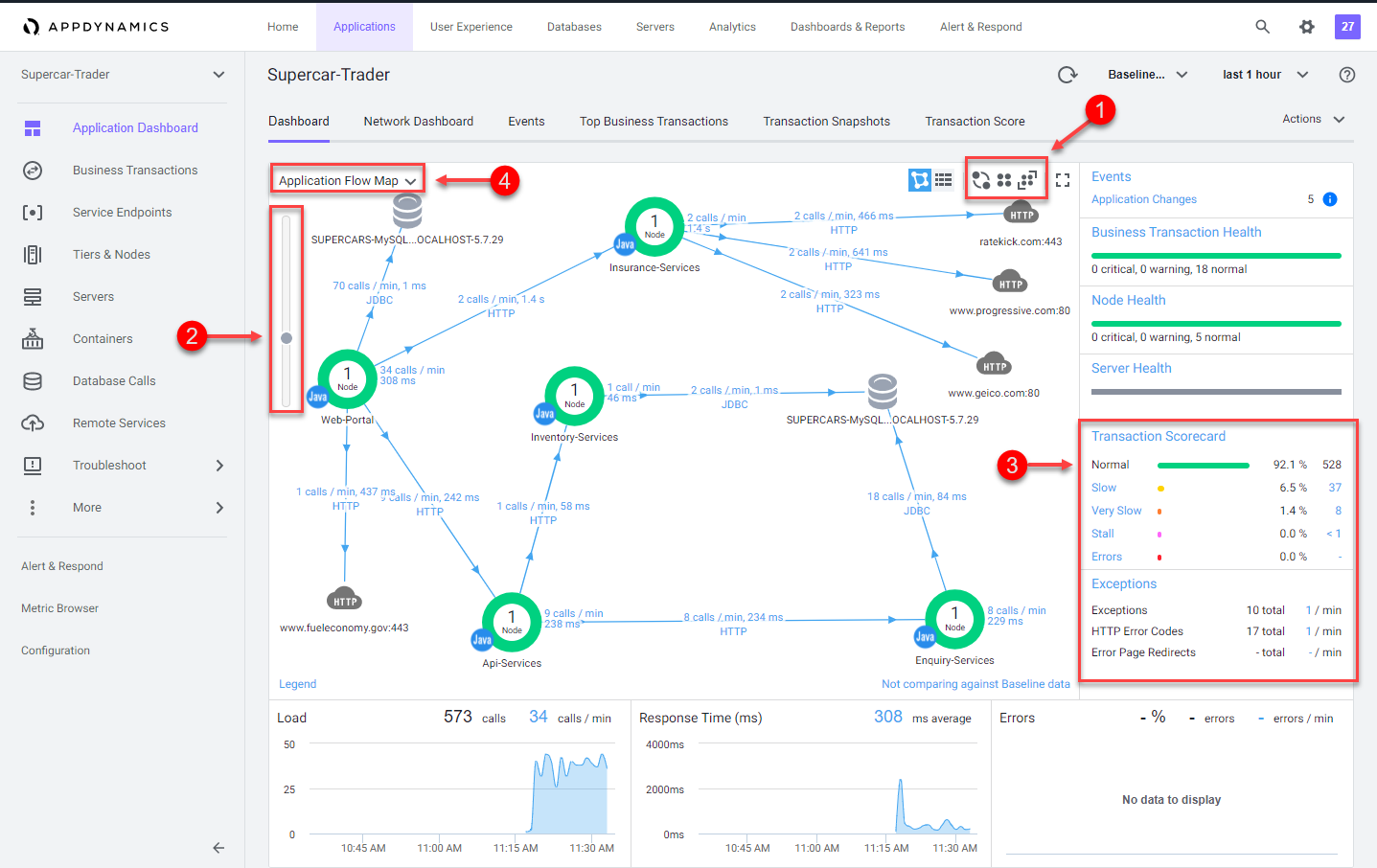This screenshot has width=1377, height=868.
Task: Click the Business Transaction Health green bar
Action: pyautogui.click(x=1216, y=256)
